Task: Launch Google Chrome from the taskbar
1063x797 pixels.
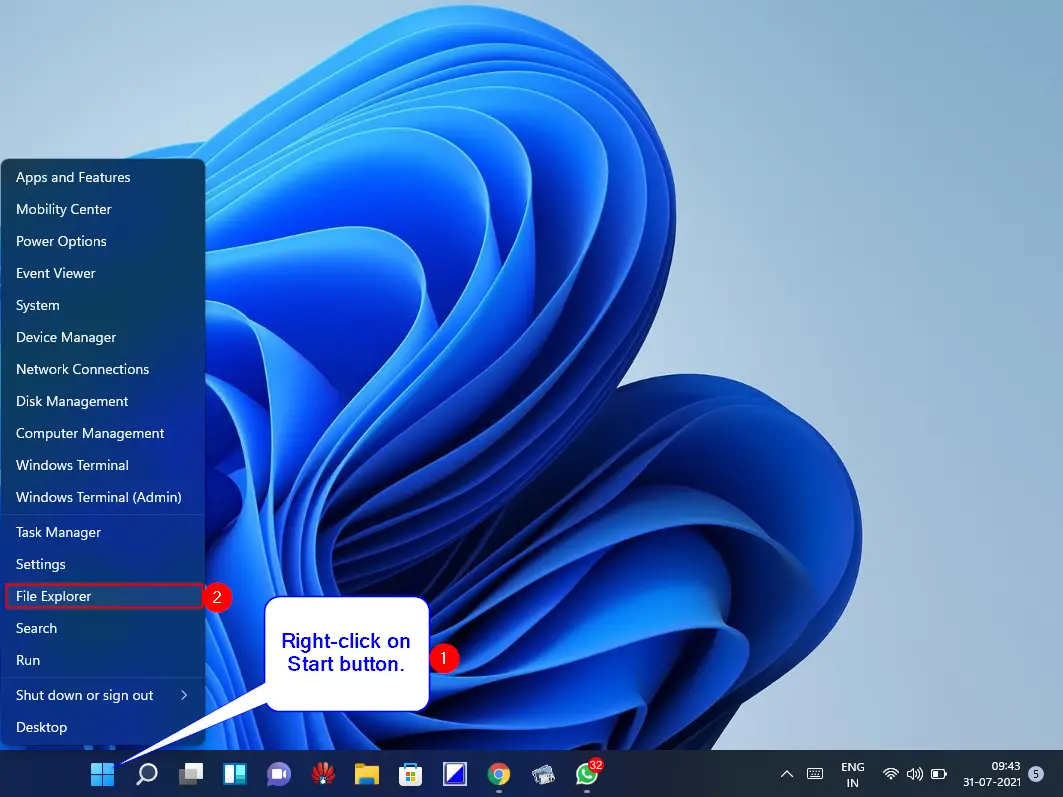Action: [498, 773]
